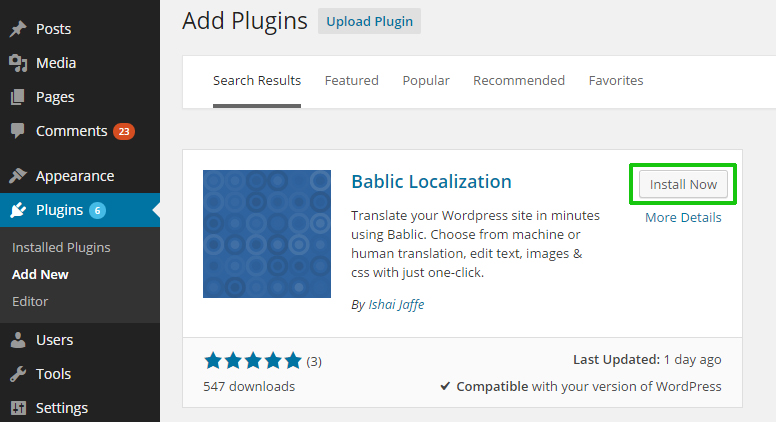776x422 pixels.
Task: Click the Bablic plugin thumbnail image
Action: pos(267,234)
